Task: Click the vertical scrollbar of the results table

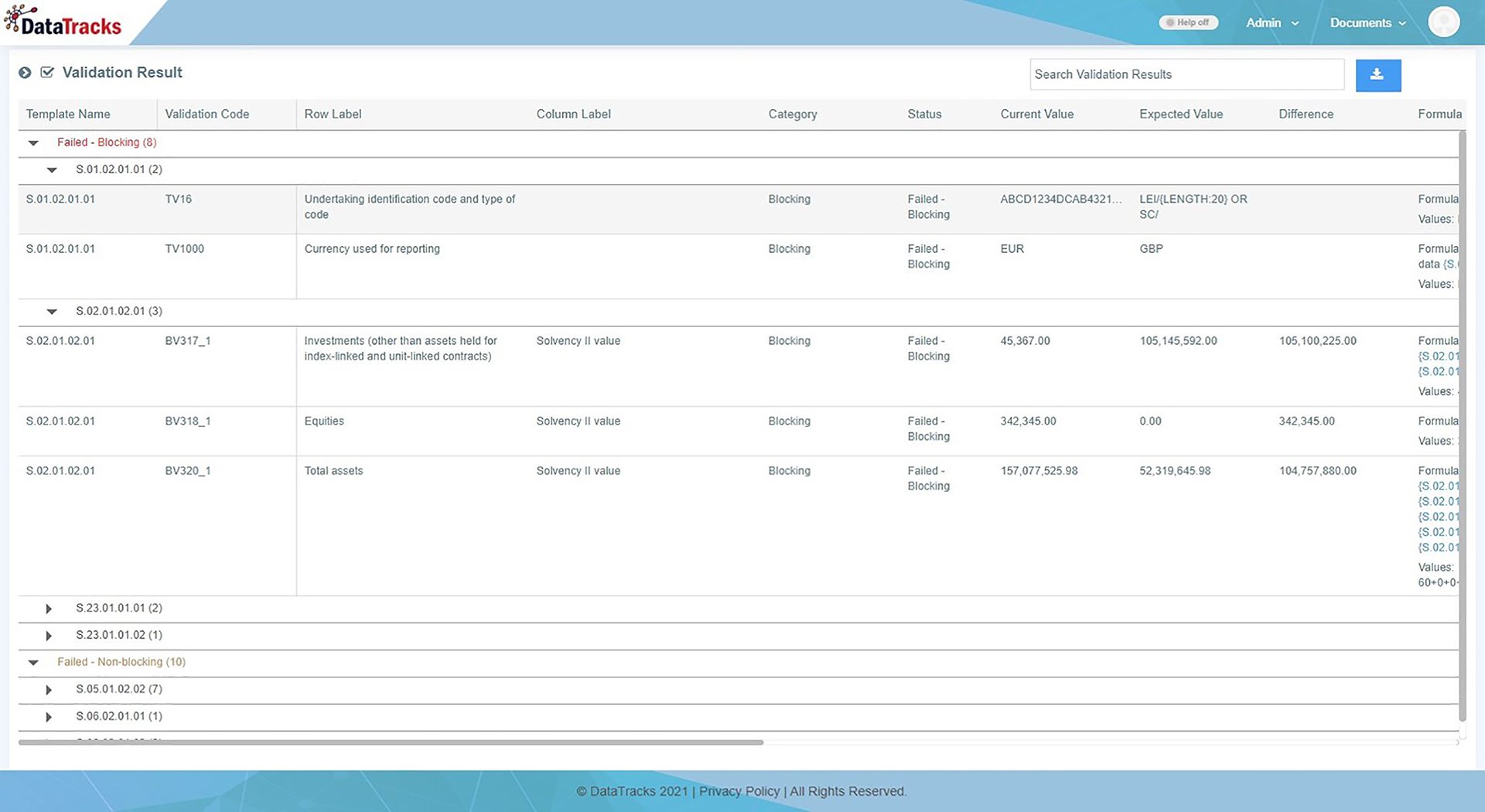Action: (x=1462, y=425)
